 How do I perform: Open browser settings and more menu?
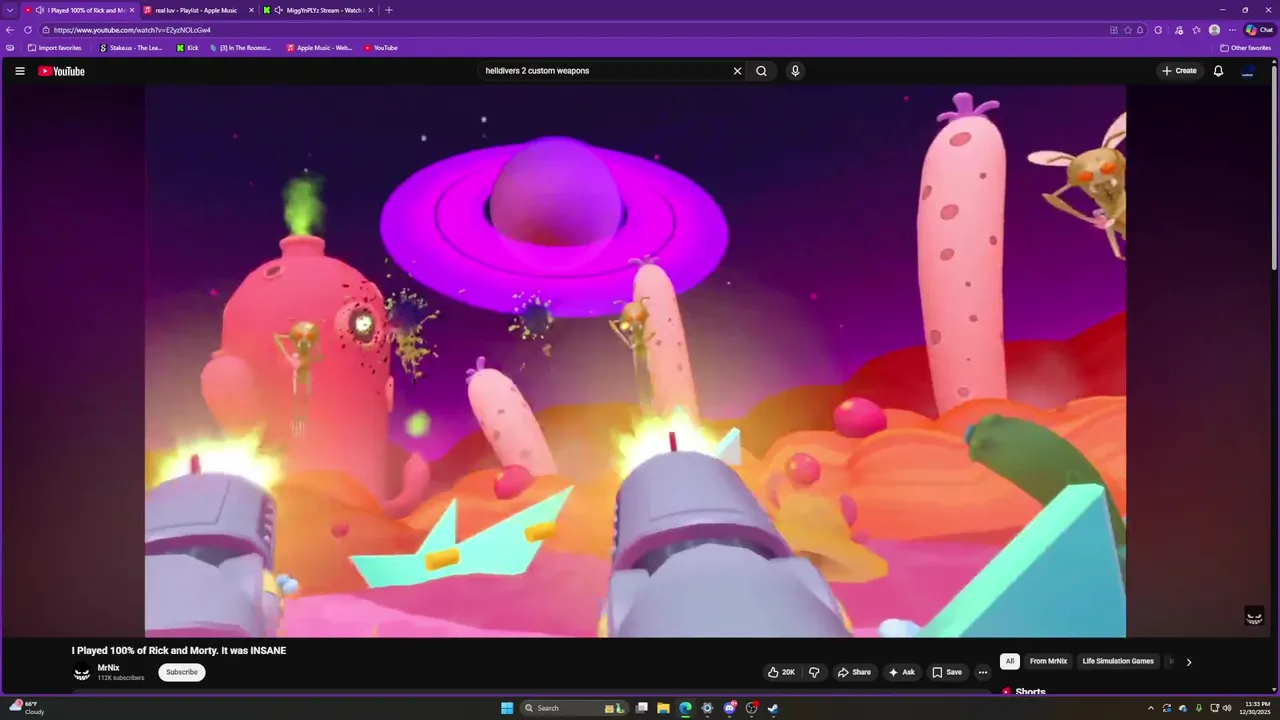pos(1232,30)
